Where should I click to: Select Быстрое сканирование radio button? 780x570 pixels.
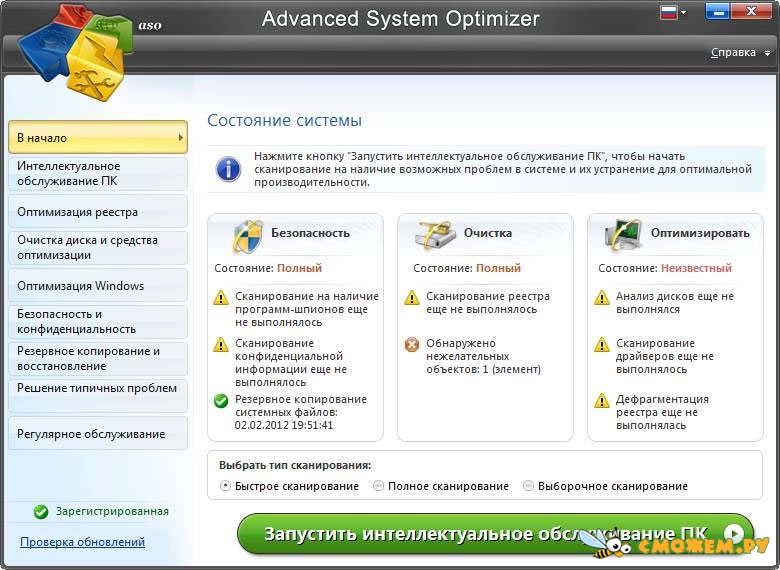click(x=225, y=485)
